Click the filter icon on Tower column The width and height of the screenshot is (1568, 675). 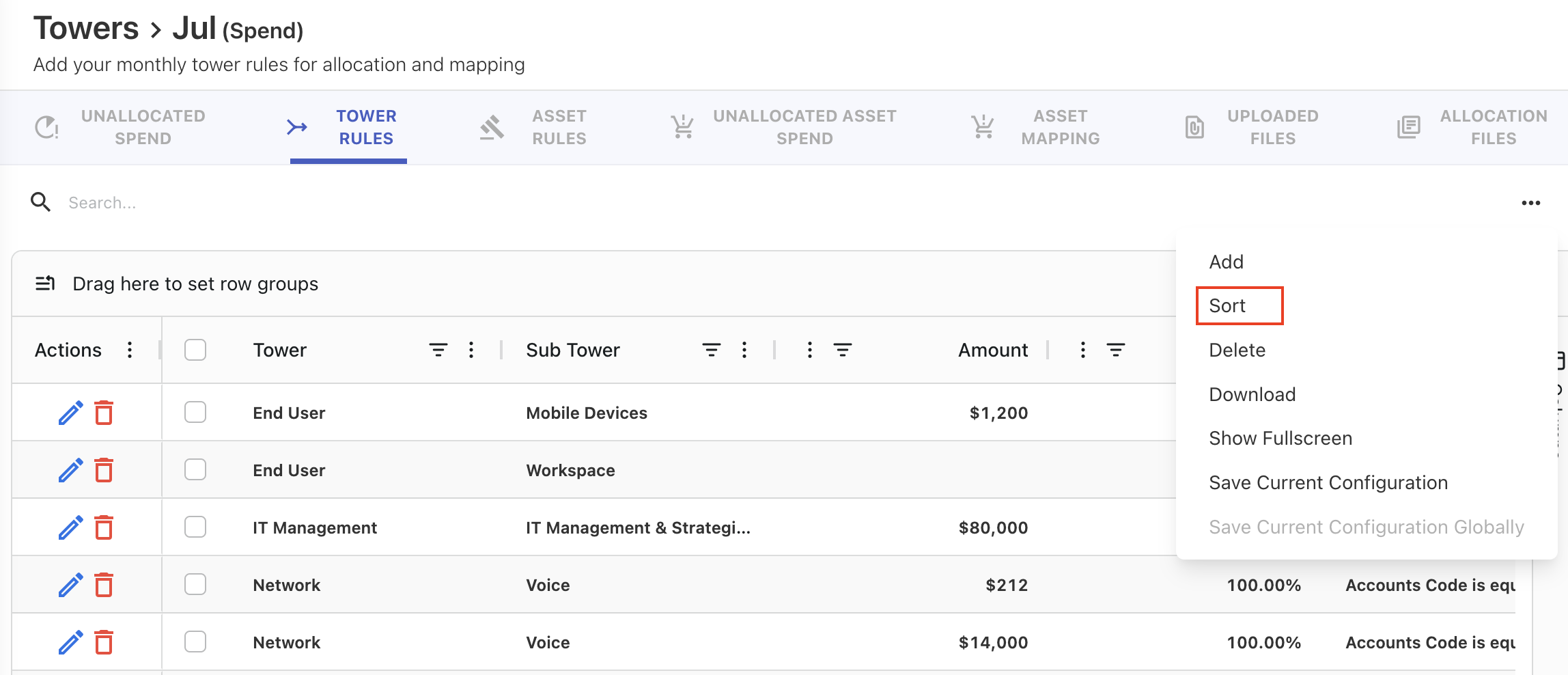(x=438, y=350)
